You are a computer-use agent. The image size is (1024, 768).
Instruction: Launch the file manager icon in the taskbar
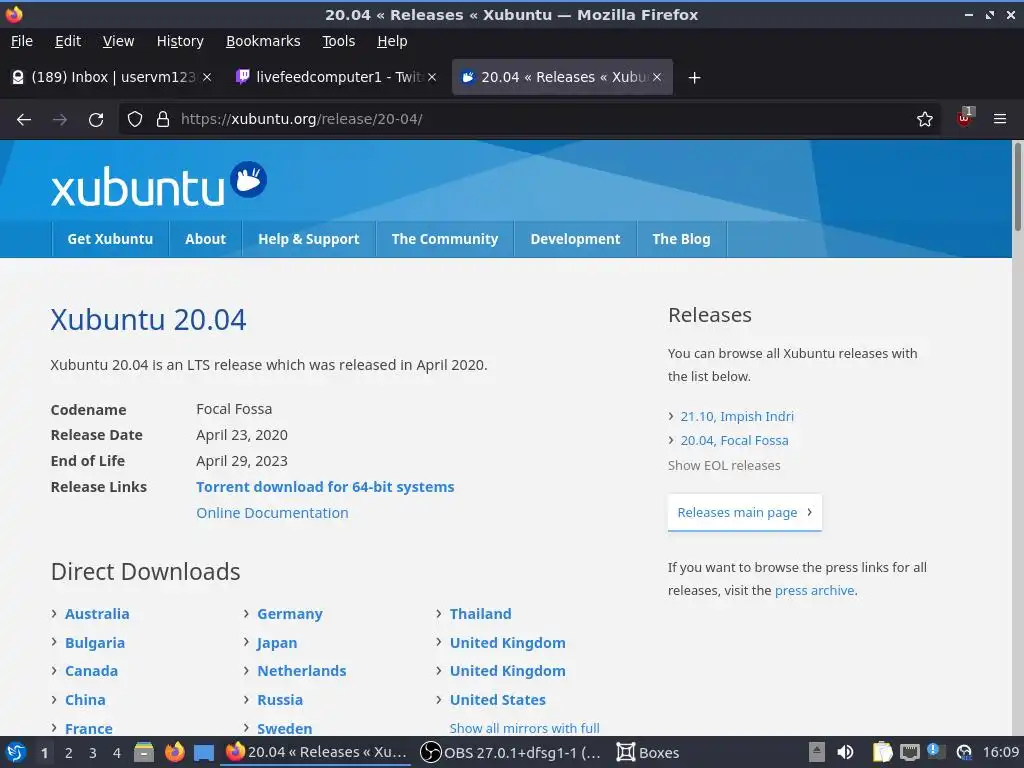(x=144, y=752)
